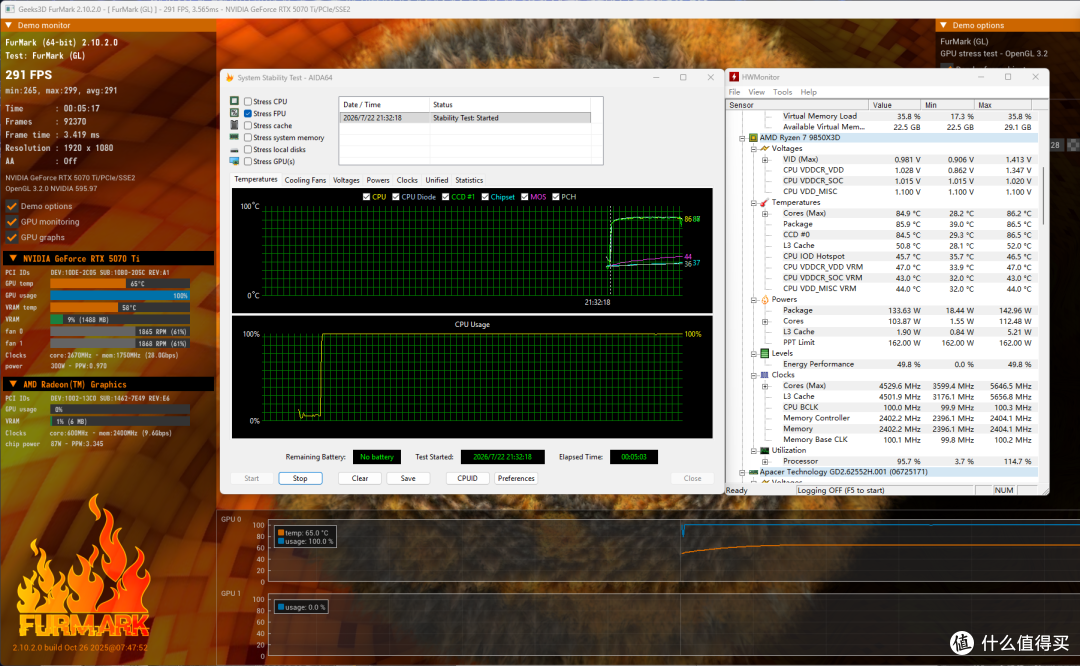The image size is (1080, 666).
Task: Open the HWMonitor Tools menu
Action: 782,92
